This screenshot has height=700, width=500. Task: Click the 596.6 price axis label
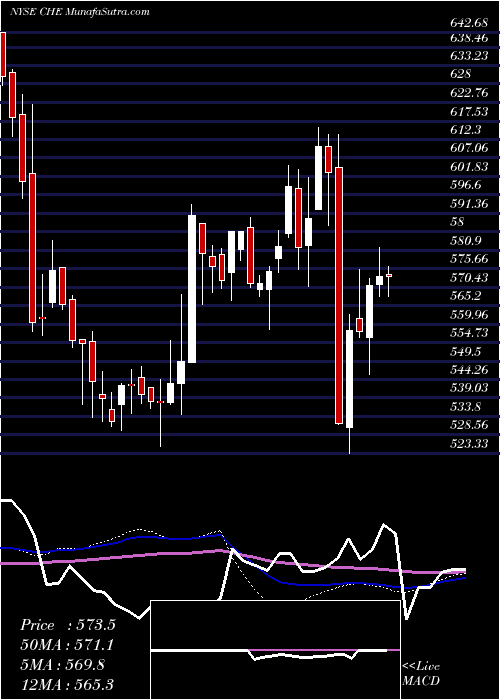click(464, 185)
